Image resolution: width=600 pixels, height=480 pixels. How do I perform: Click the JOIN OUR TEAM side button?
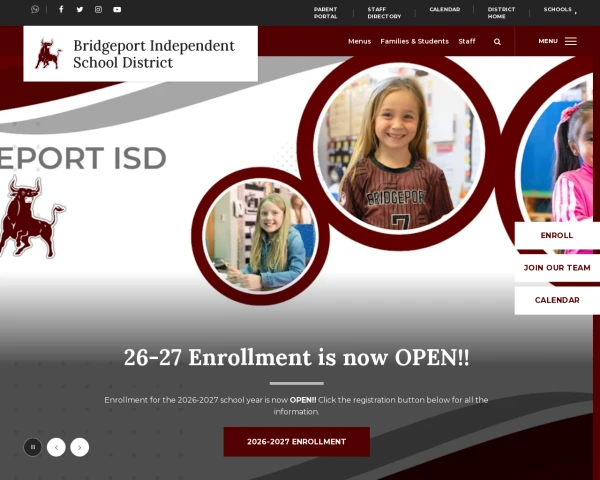pyautogui.click(x=557, y=268)
